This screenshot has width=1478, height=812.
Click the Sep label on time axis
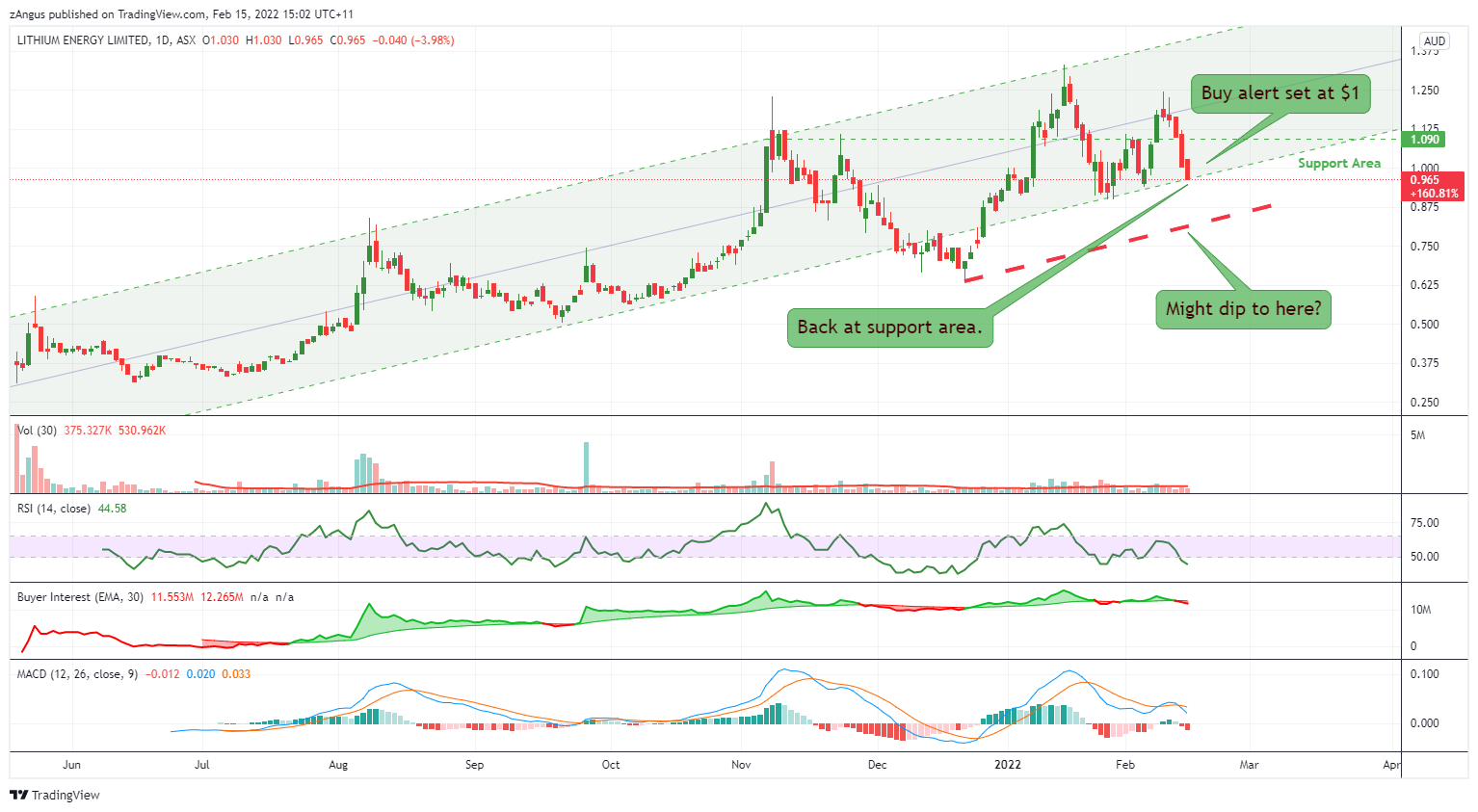point(474,765)
